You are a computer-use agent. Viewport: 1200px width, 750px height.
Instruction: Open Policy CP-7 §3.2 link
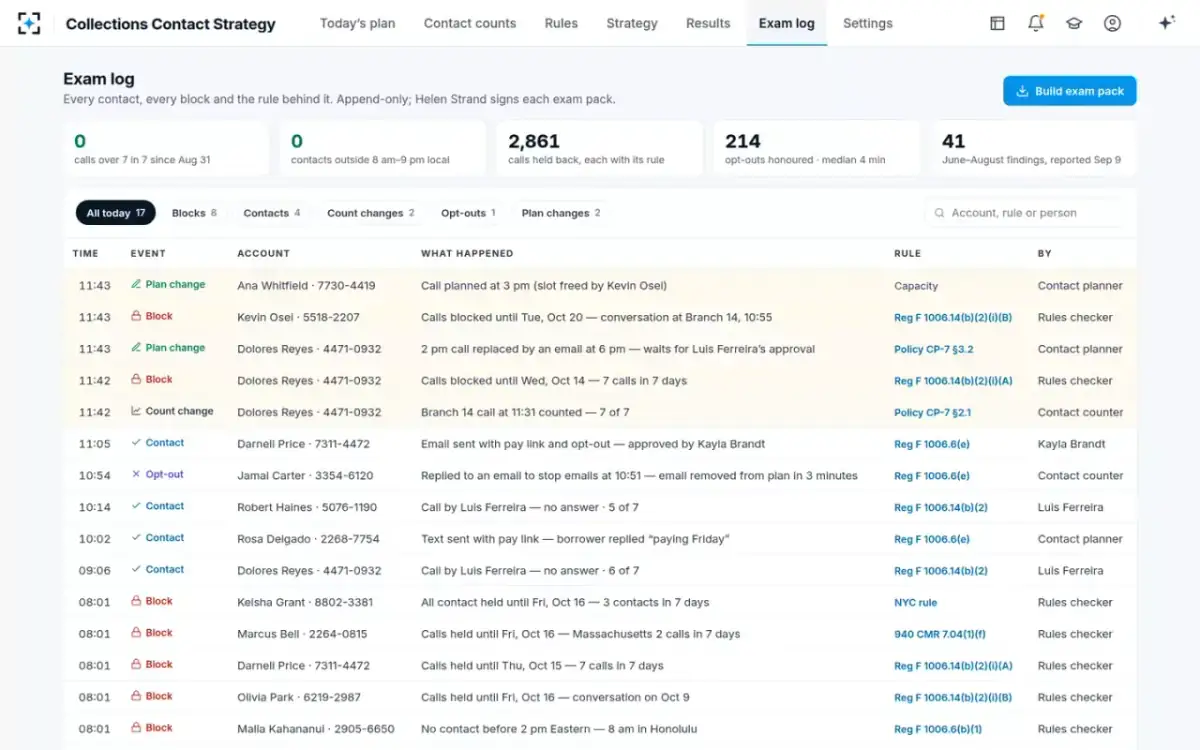pos(934,349)
